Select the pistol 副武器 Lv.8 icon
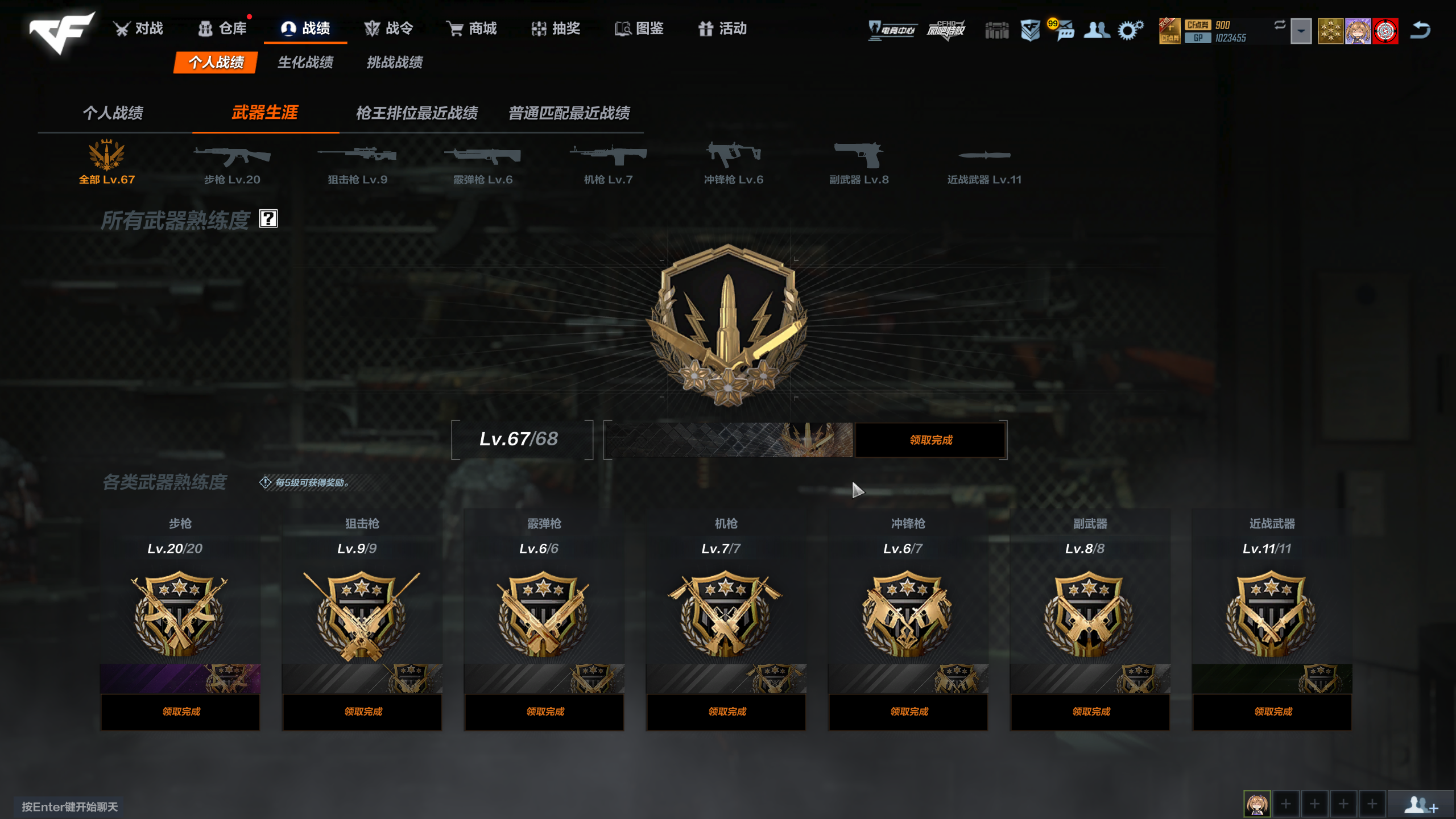1456x819 pixels. point(859,162)
